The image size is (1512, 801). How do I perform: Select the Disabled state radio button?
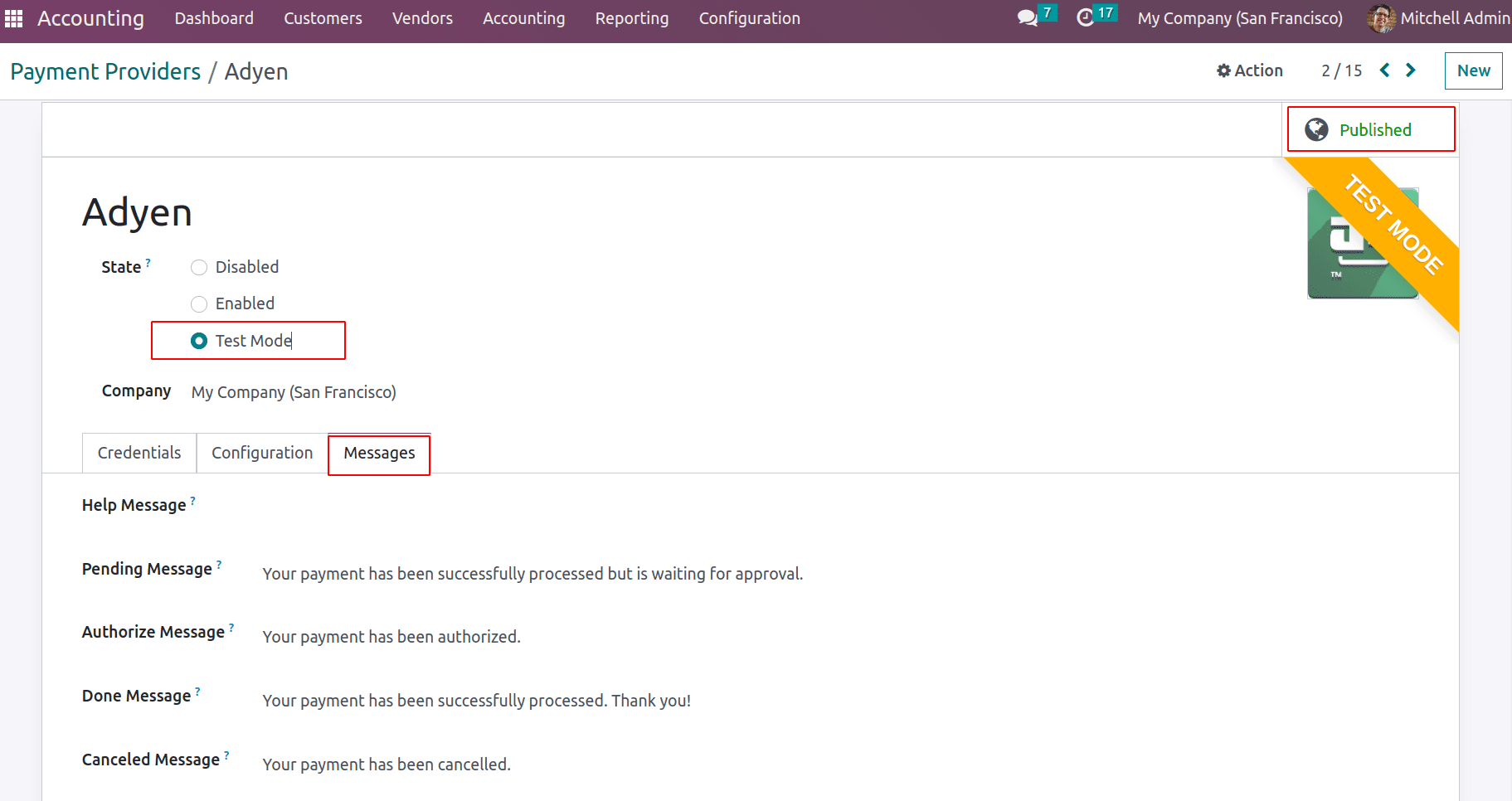(x=199, y=267)
